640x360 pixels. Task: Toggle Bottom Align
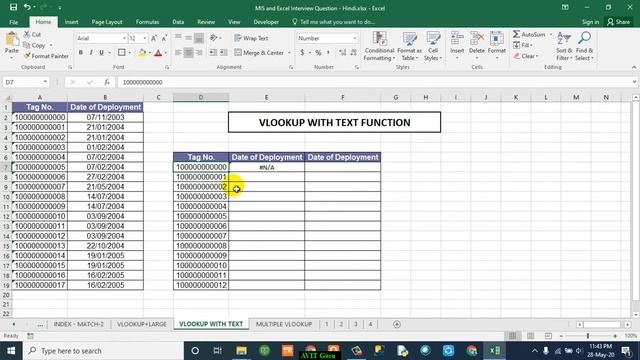(x=199, y=38)
